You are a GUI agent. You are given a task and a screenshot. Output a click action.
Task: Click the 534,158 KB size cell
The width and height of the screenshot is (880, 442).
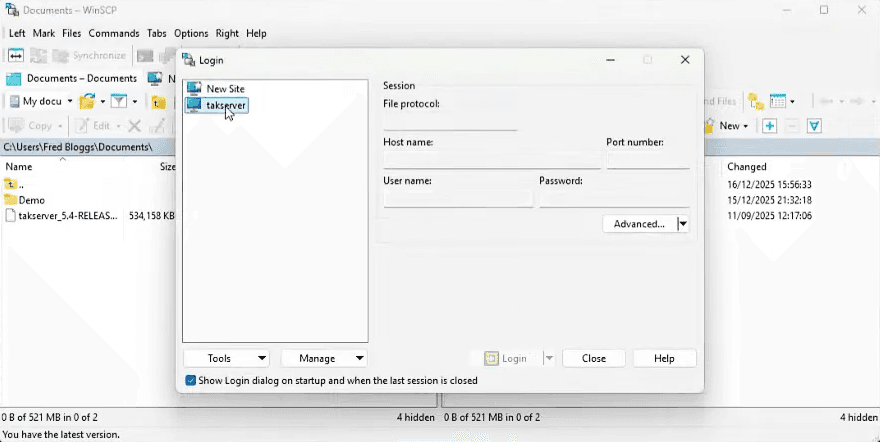(152, 215)
